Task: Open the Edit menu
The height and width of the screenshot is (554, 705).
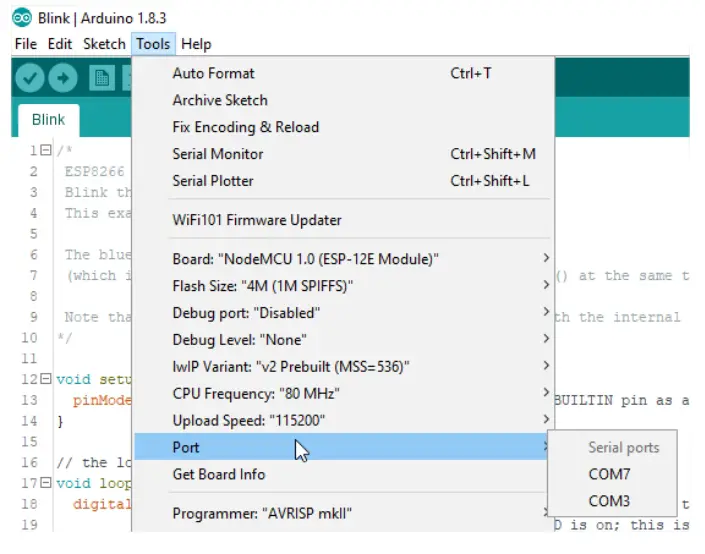Action: pos(60,44)
